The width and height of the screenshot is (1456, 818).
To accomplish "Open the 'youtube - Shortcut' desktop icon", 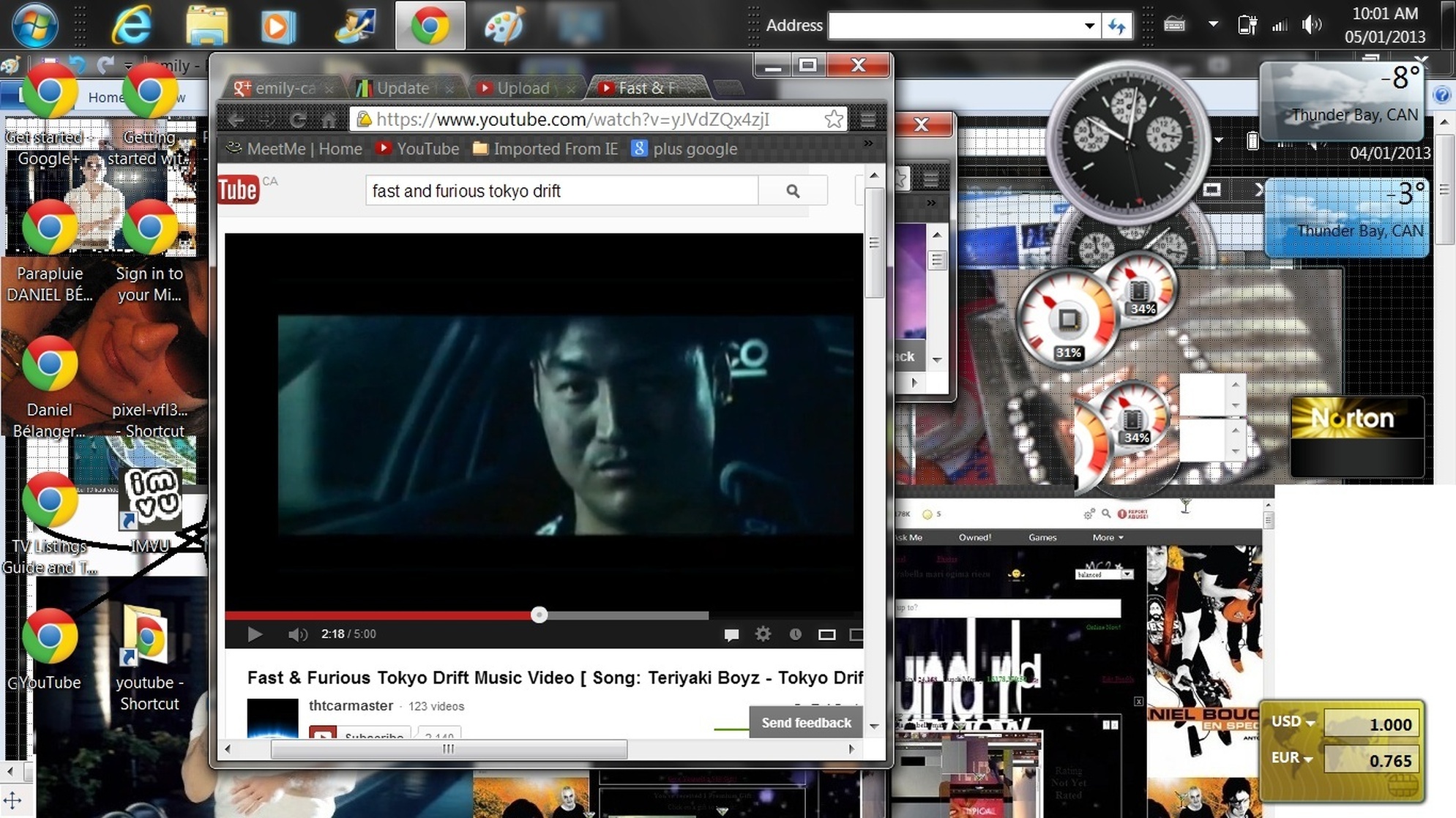I will [149, 658].
